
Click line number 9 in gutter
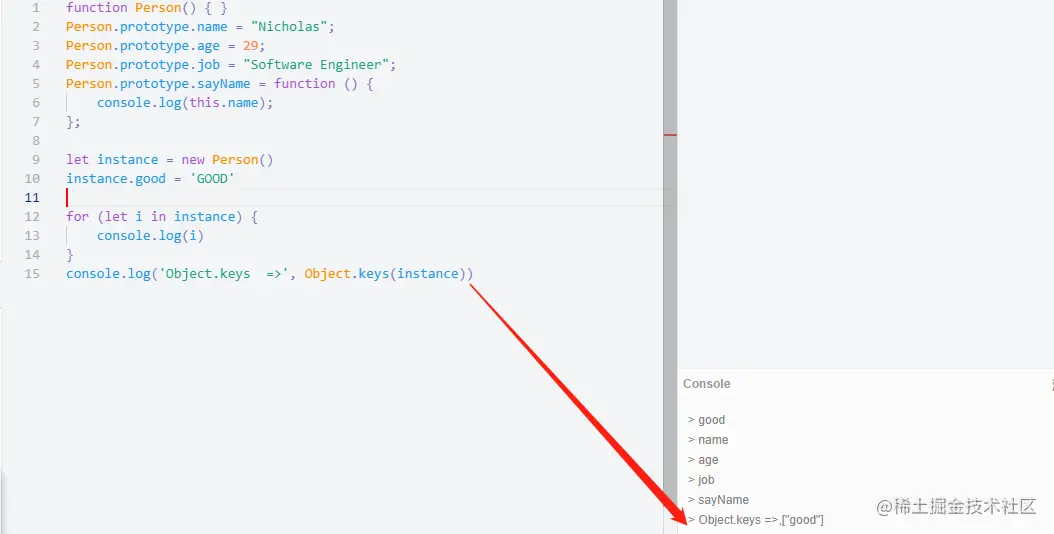tap(36, 159)
